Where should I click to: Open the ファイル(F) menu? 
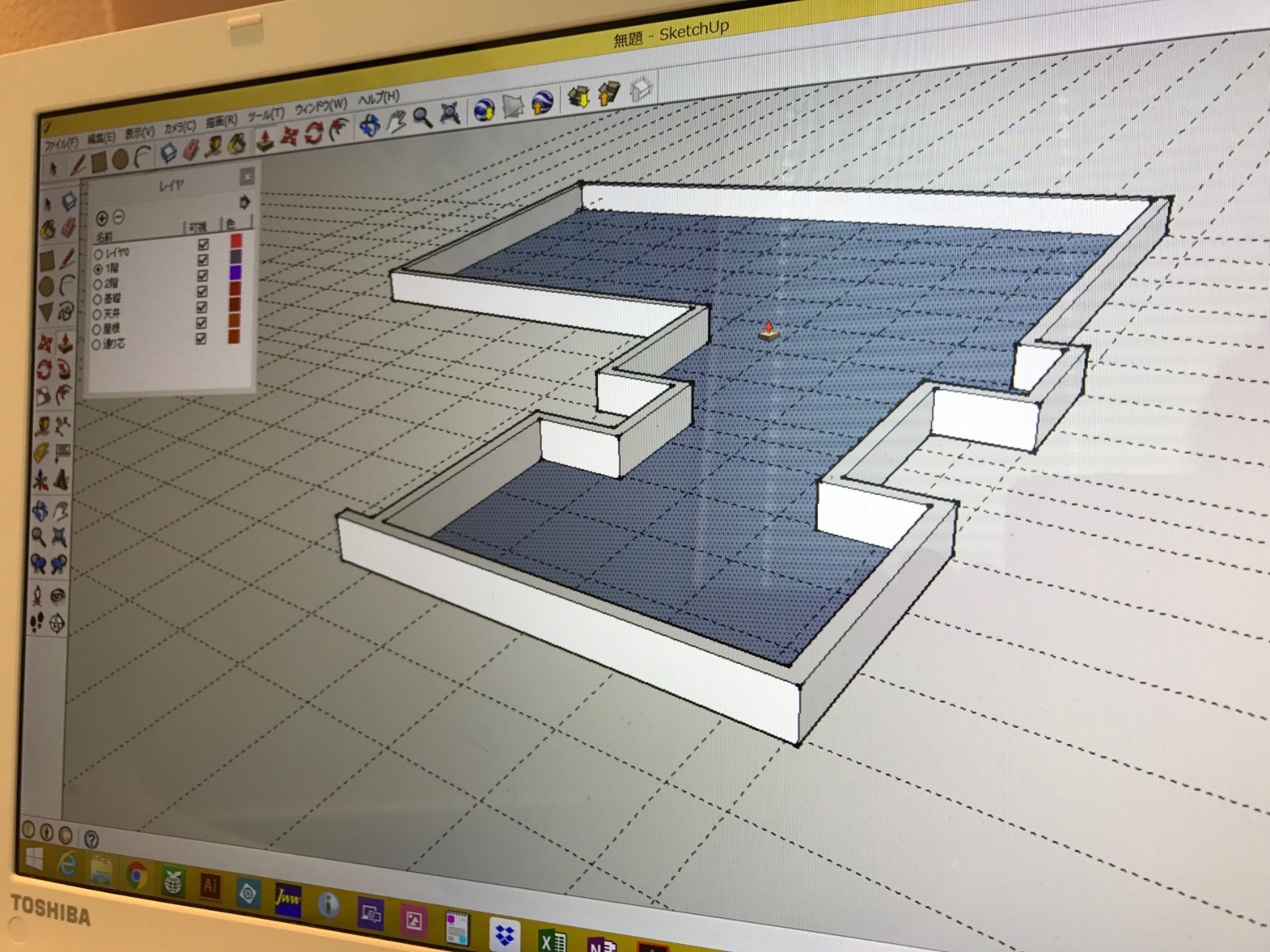(61, 144)
